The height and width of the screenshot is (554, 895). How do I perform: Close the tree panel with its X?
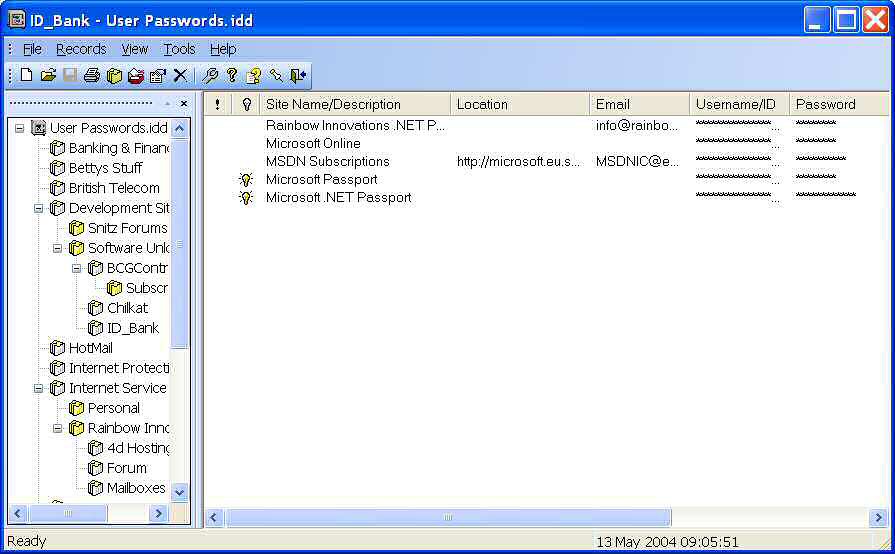[184, 103]
